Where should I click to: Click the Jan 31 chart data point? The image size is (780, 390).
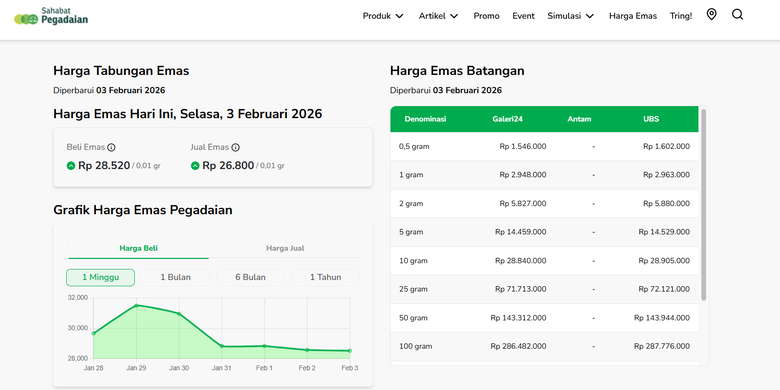(221, 346)
